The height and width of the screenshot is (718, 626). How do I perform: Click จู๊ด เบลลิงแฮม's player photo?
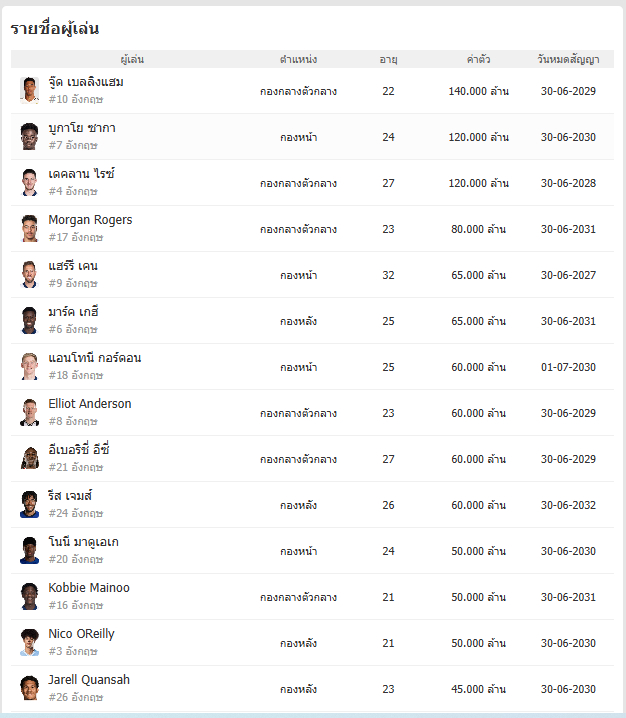(29, 91)
